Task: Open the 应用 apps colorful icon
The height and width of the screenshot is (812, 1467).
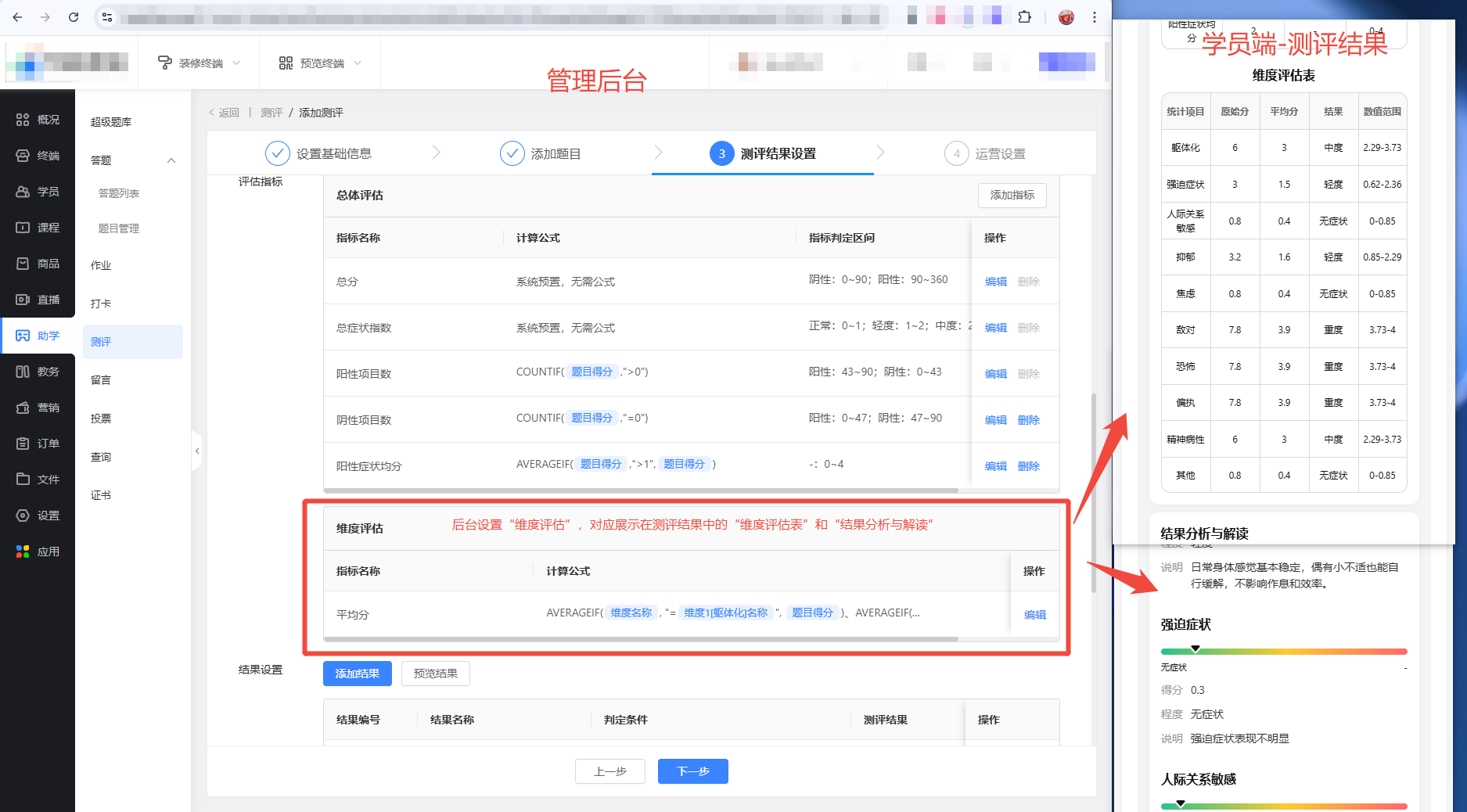Action: click(23, 552)
